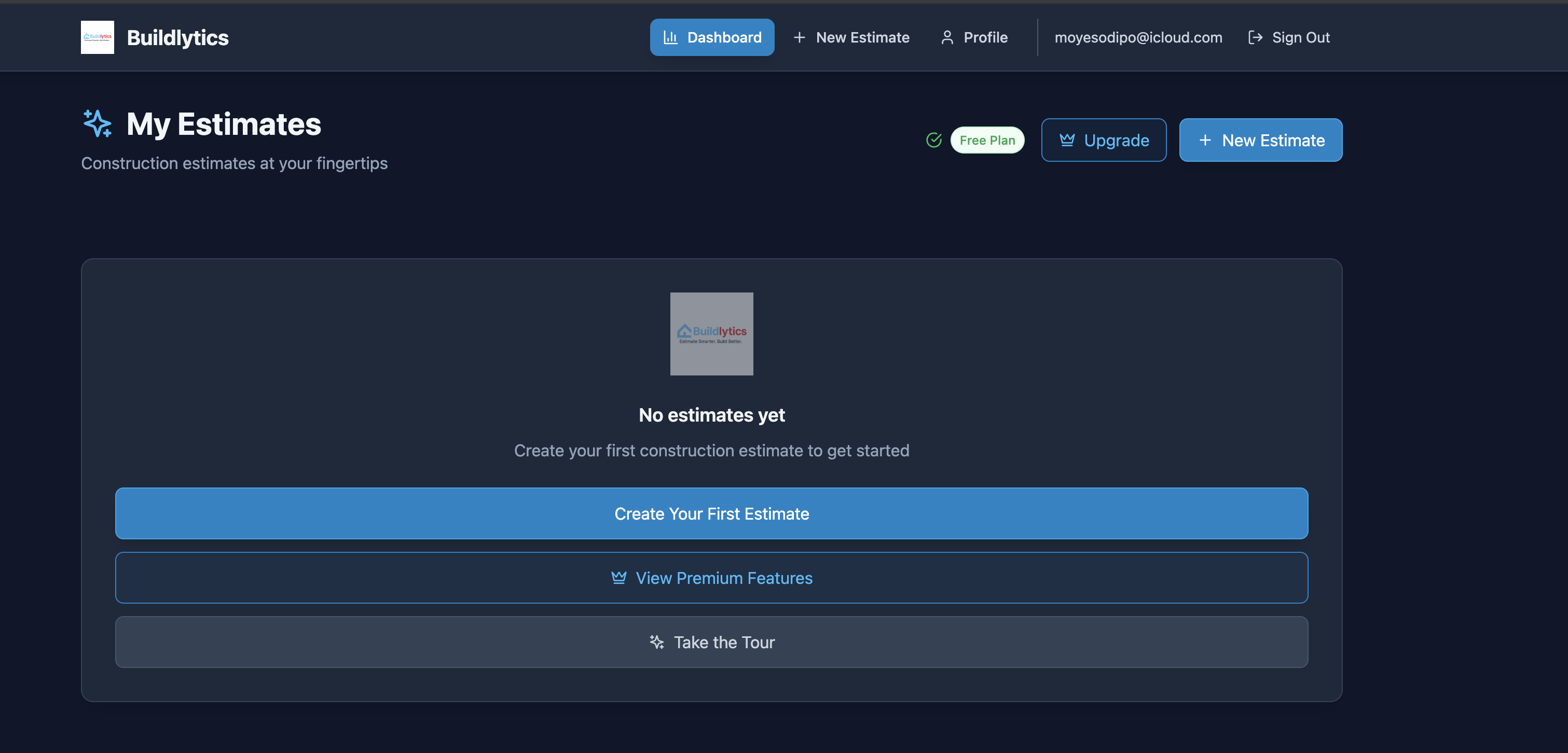
Task: Click the crown icon on Upgrade button
Action: [1067, 140]
